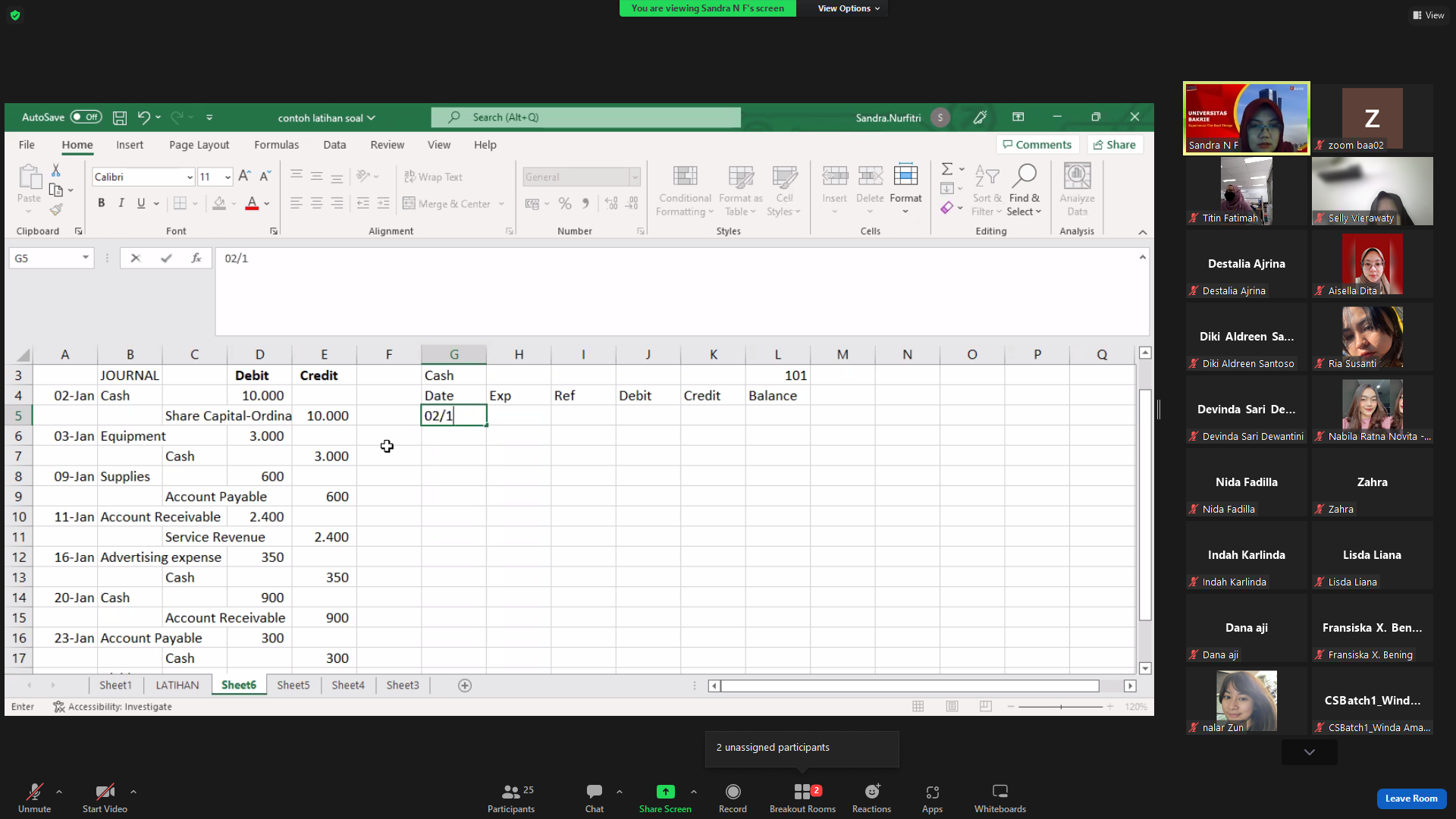Open Breakout Rooms in Zoom
The height and width of the screenshot is (819, 1456).
click(x=802, y=798)
